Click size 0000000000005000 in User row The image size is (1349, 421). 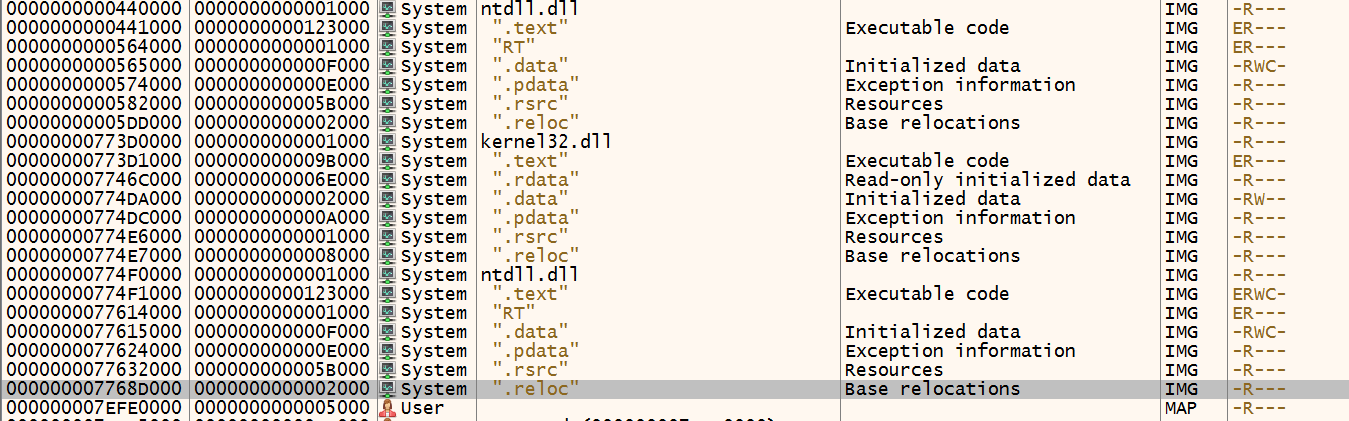(280, 408)
